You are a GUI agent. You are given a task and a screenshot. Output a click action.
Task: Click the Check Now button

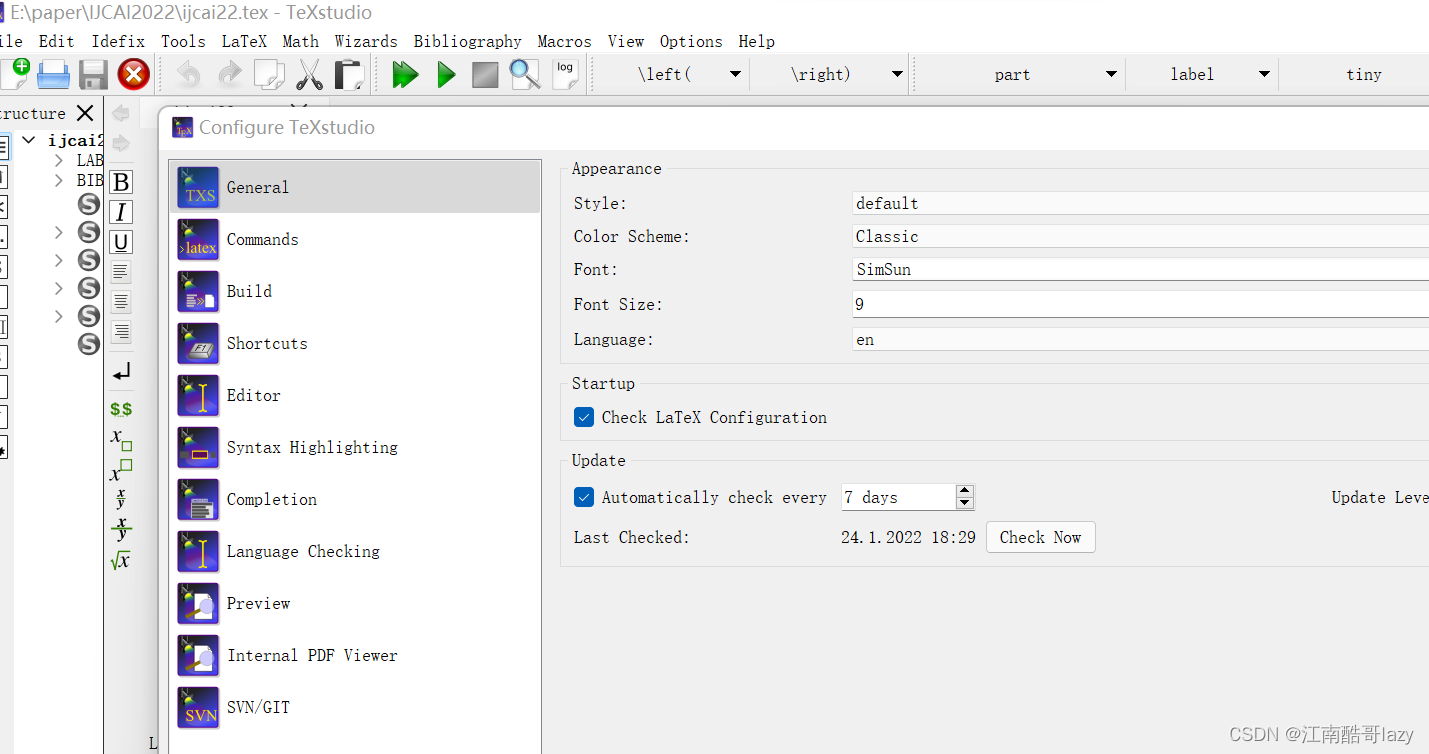(x=1040, y=537)
